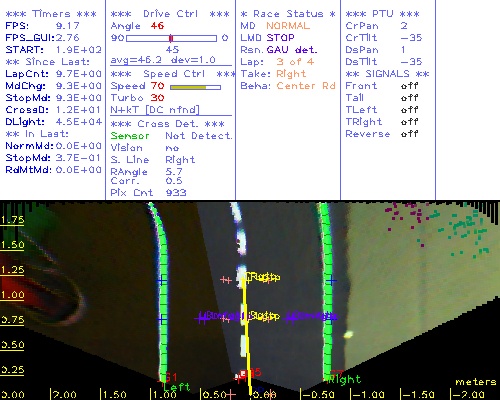
Task: Click the -1.00 horizontal axis label
Action: coord(367,395)
